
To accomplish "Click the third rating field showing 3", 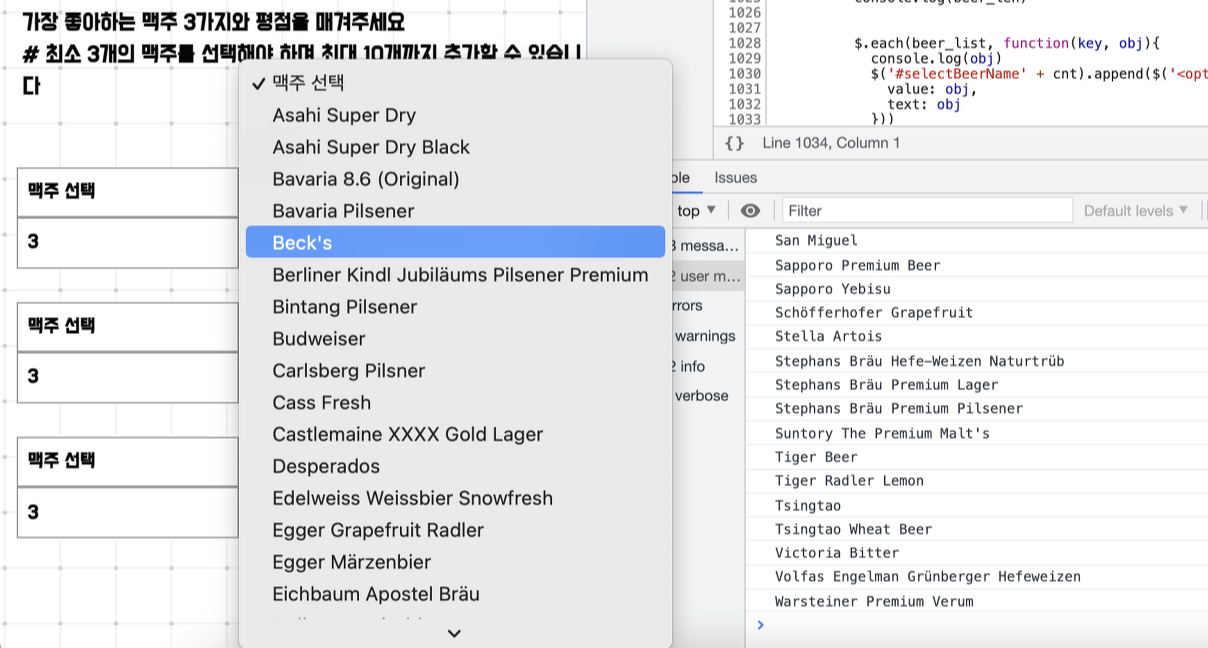I will (128, 513).
